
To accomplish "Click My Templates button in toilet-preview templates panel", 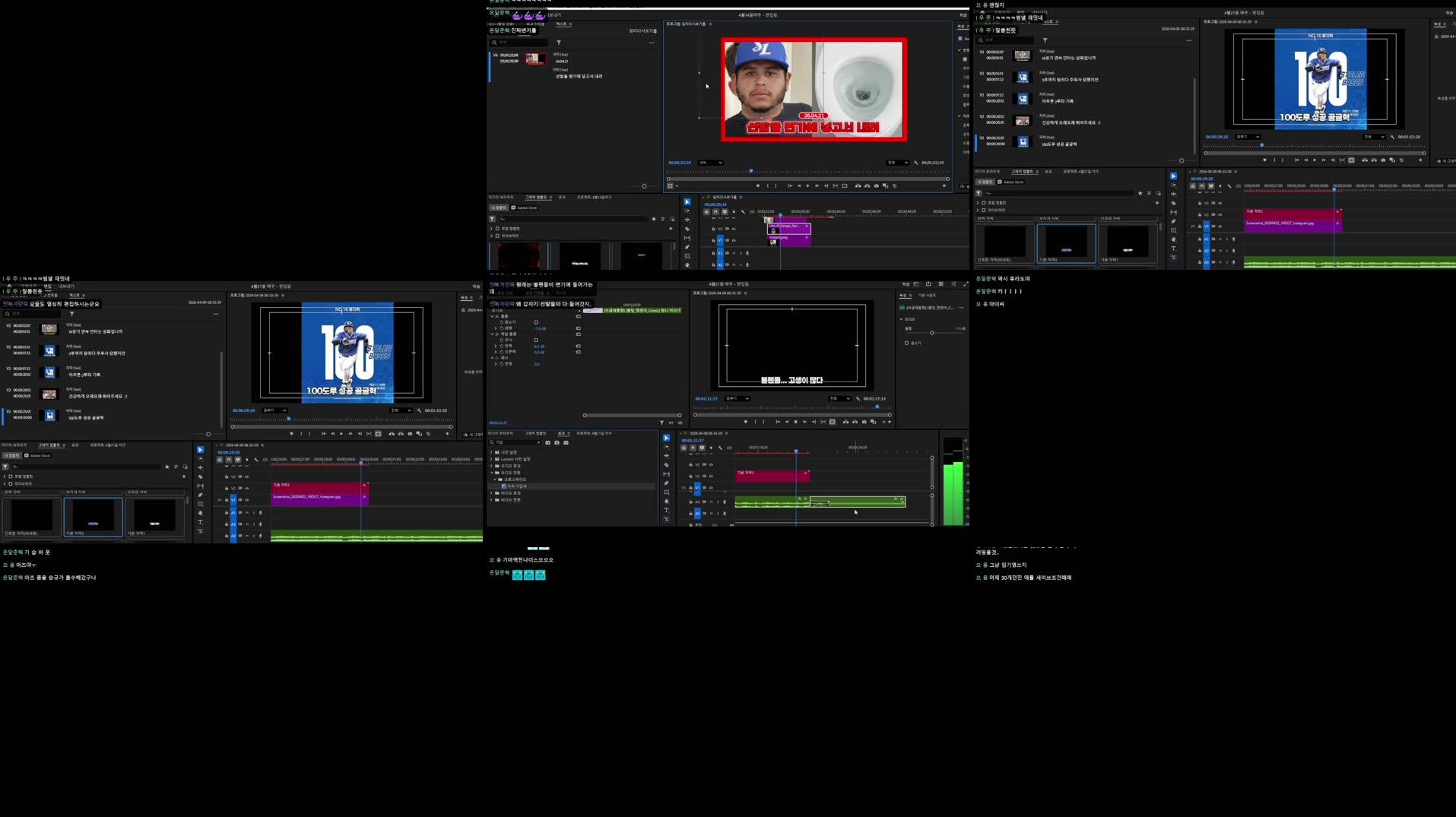I will coord(498,207).
